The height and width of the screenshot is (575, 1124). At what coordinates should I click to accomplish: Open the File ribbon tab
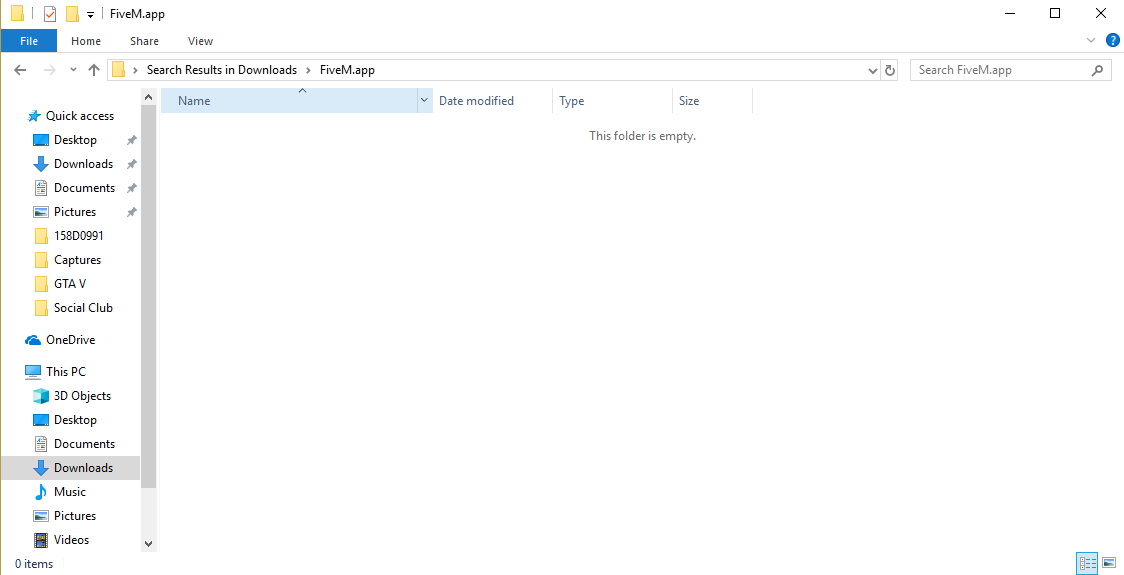(29, 41)
